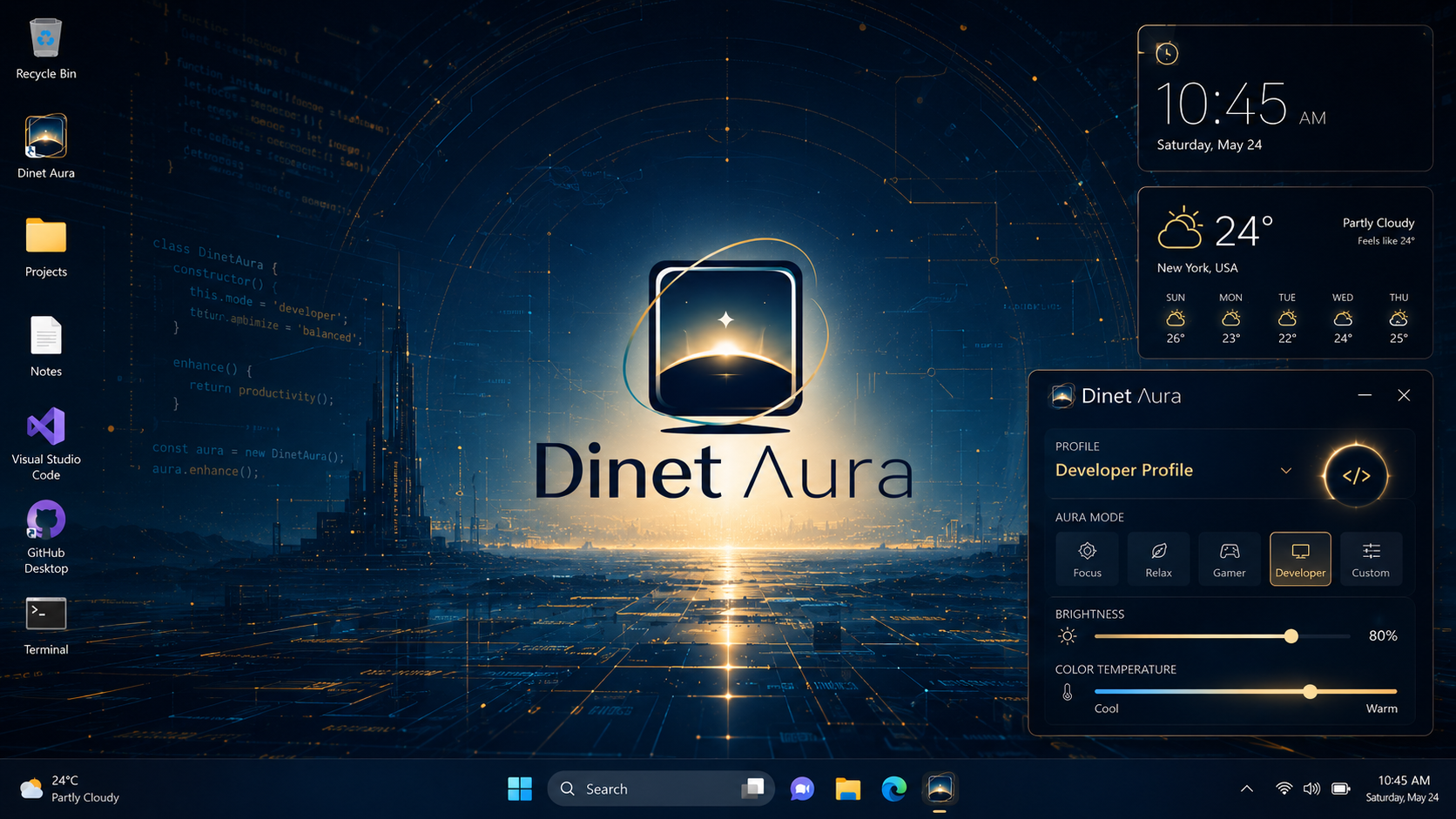The image size is (1456, 819).
Task: Click the taskbar Search box
Action: click(x=661, y=789)
